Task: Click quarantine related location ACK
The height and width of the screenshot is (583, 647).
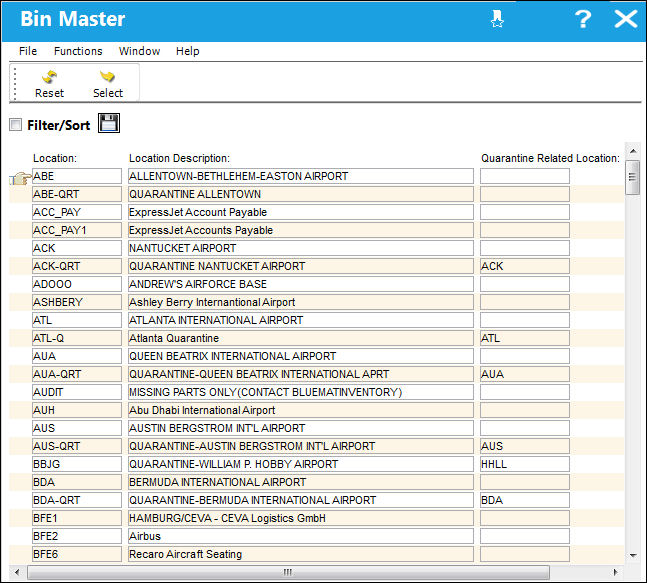Action: click(x=525, y=266)
